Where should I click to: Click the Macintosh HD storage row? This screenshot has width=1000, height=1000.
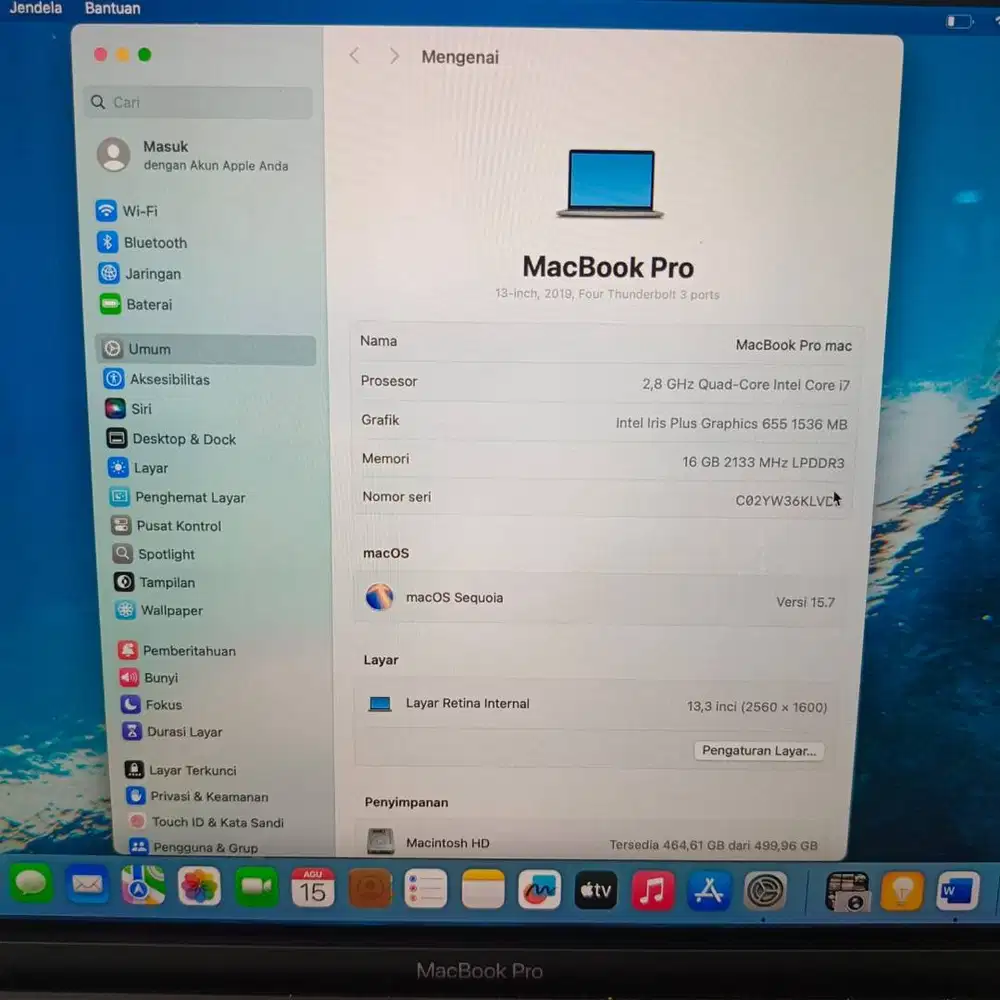[x=595, y=842]
